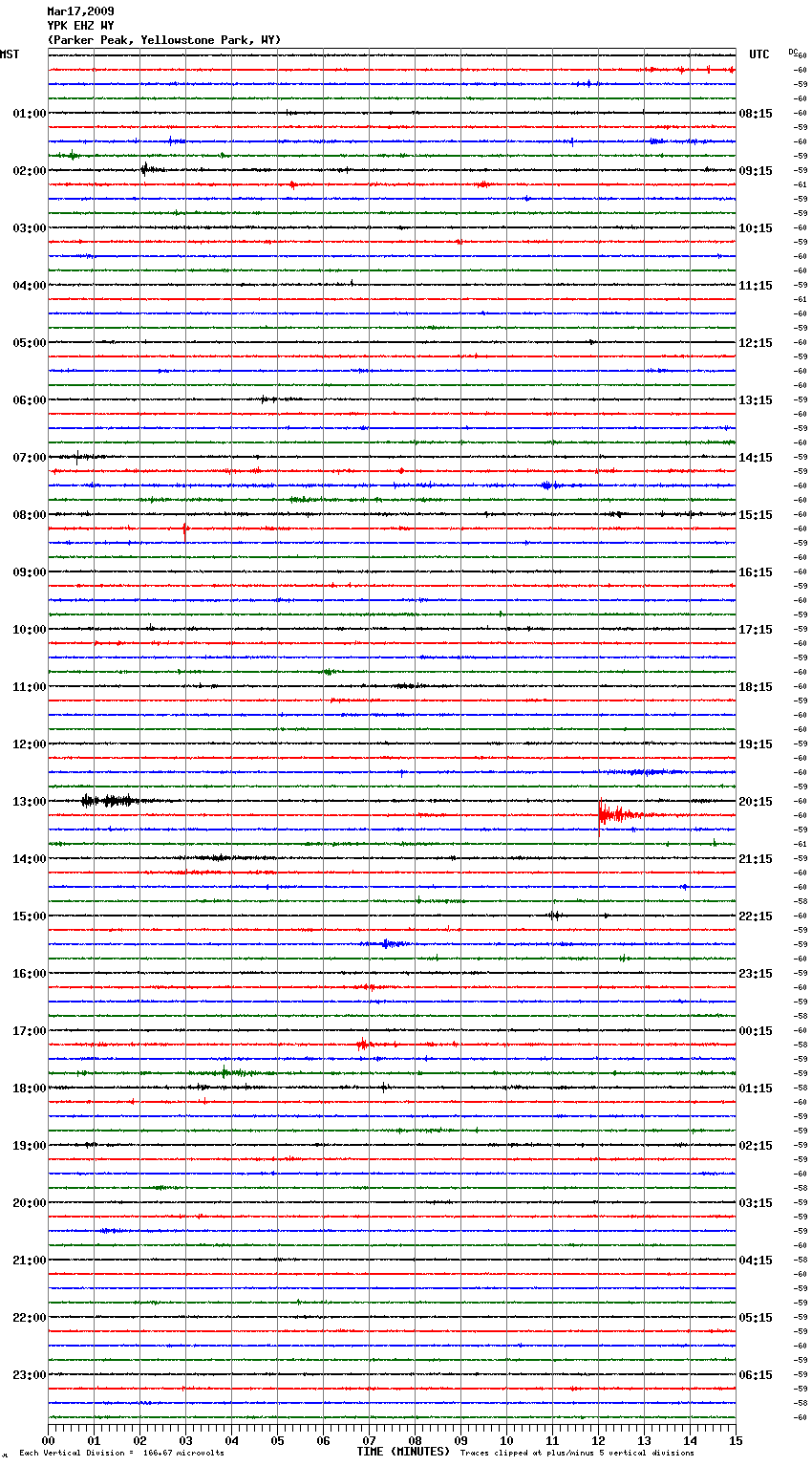Select the 13:00 MST row label
Screen dimensions: 812x1466
pos(30,802)
